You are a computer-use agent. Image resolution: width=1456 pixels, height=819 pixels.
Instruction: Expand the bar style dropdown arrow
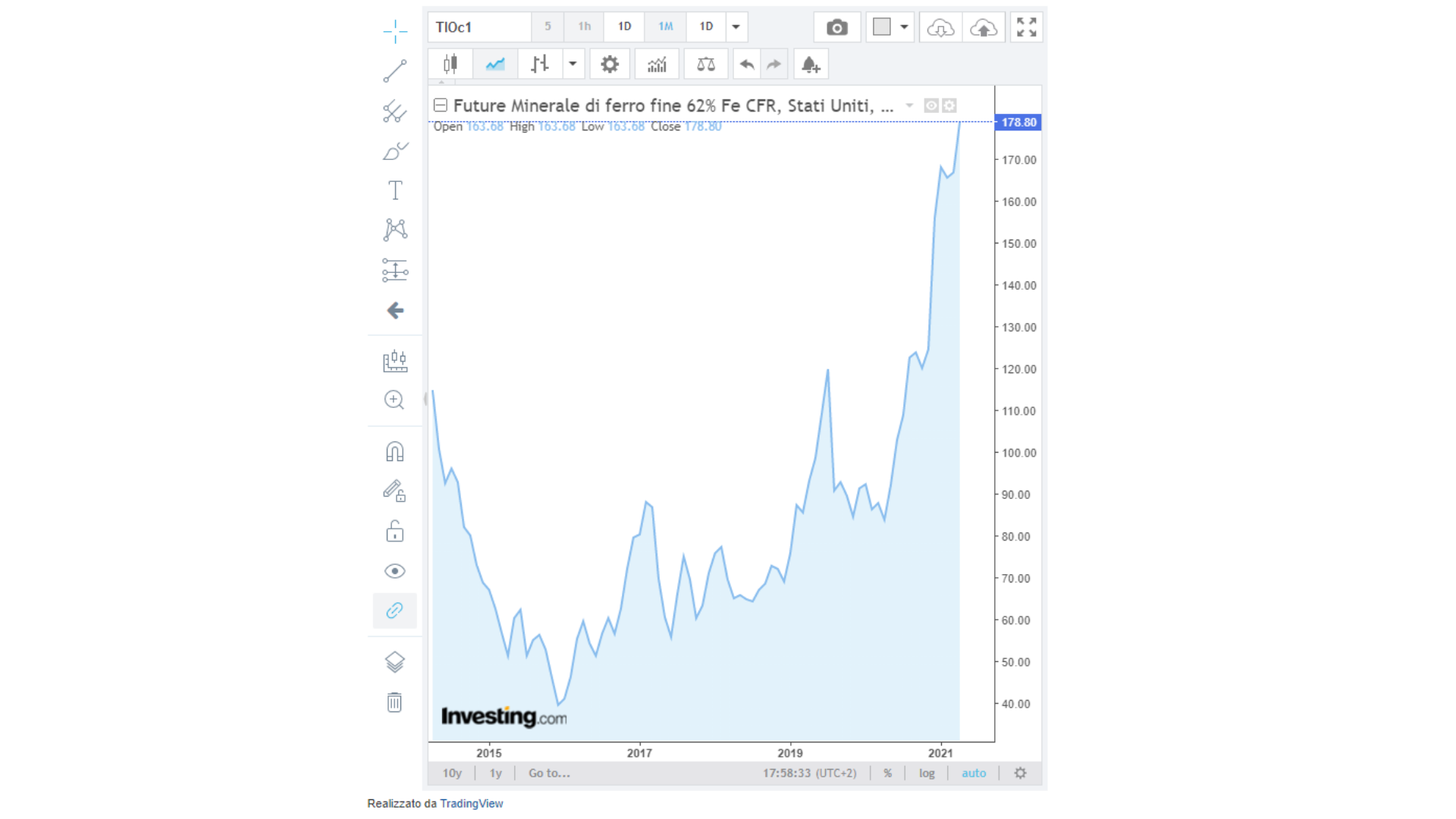[x=573, y=64]
